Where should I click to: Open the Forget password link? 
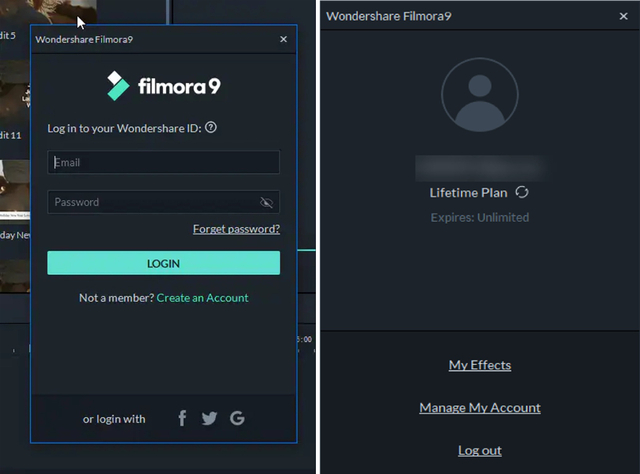point(236,229)
